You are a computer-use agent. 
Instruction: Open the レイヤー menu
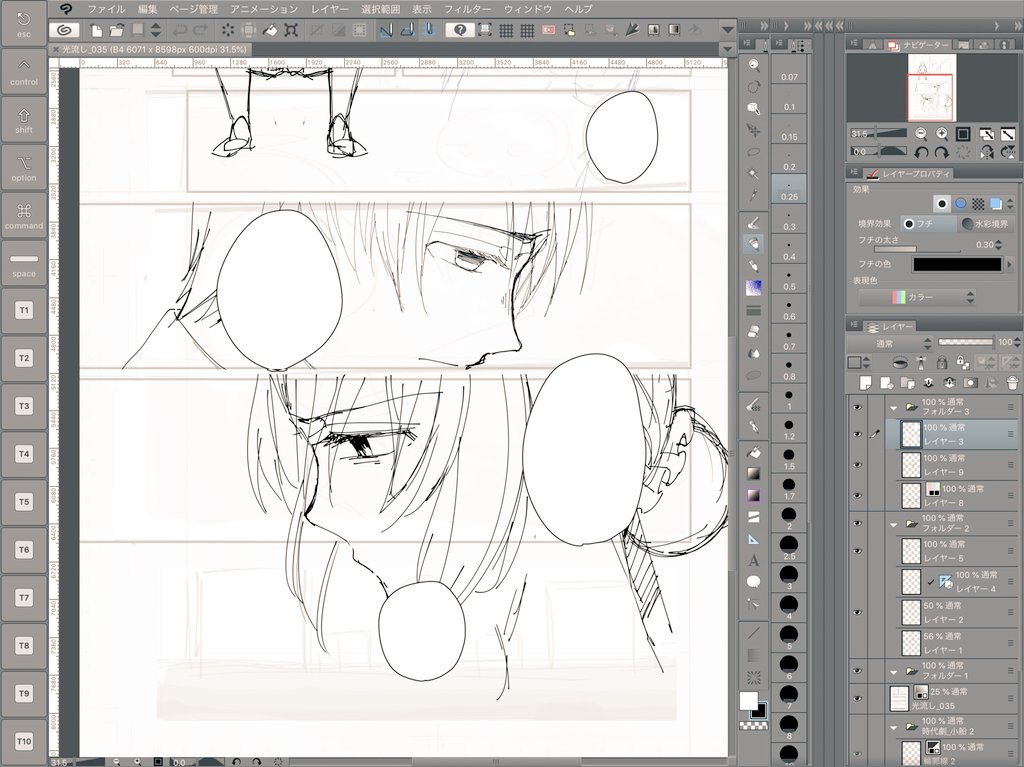[330, 9]
